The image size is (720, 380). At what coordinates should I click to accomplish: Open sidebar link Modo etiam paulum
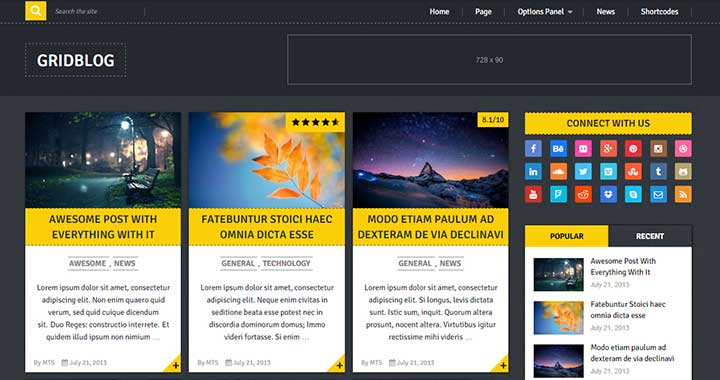632,353
